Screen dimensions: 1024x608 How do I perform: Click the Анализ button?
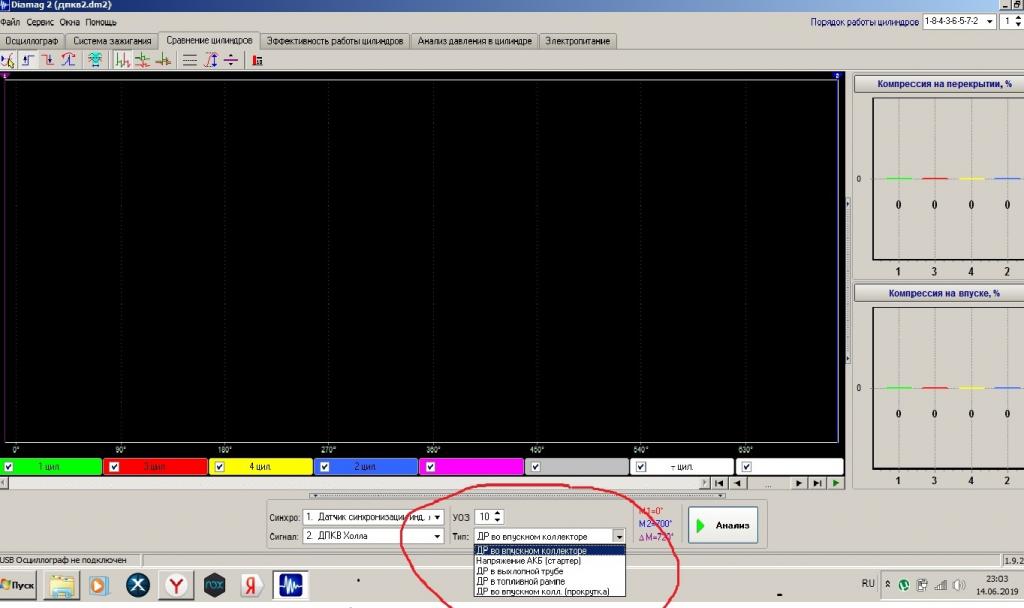(x=723, y=525)
